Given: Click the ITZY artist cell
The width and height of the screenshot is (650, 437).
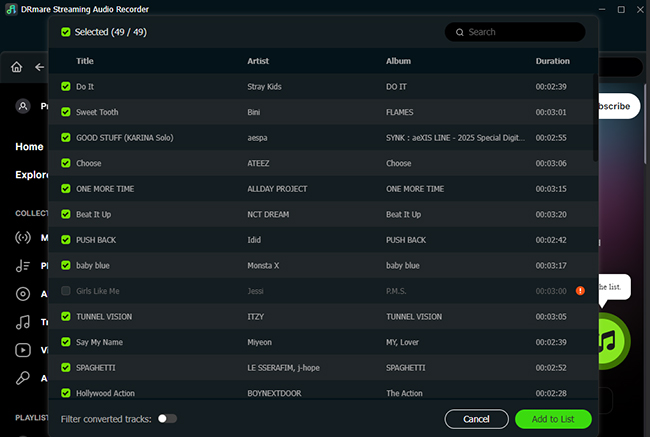Looking at the screenshot, I should click(255, 317).
